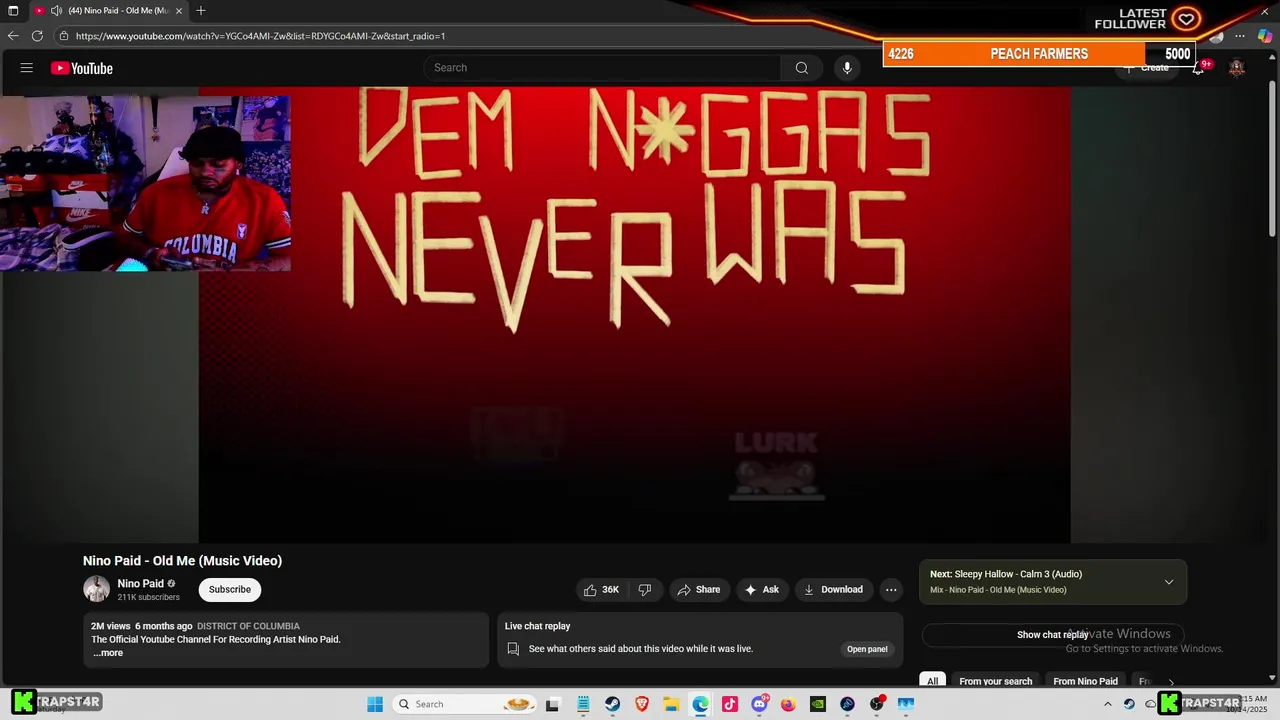Open Steam from the taskbar
This screenshot has height=720, width=1280.
612,704
